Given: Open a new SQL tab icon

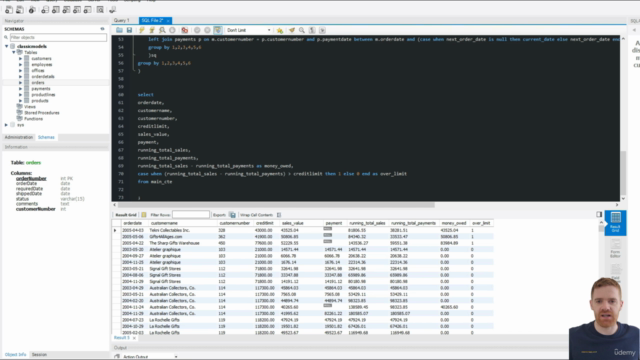Looking at the screenshot, I should [x=8, y=10].
